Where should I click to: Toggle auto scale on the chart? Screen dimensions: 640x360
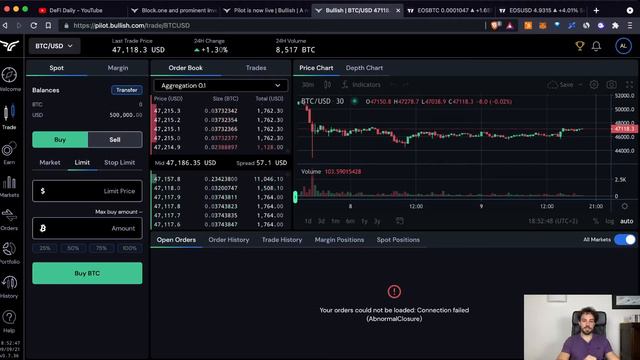pyautogui.click(x=627, y=221)
